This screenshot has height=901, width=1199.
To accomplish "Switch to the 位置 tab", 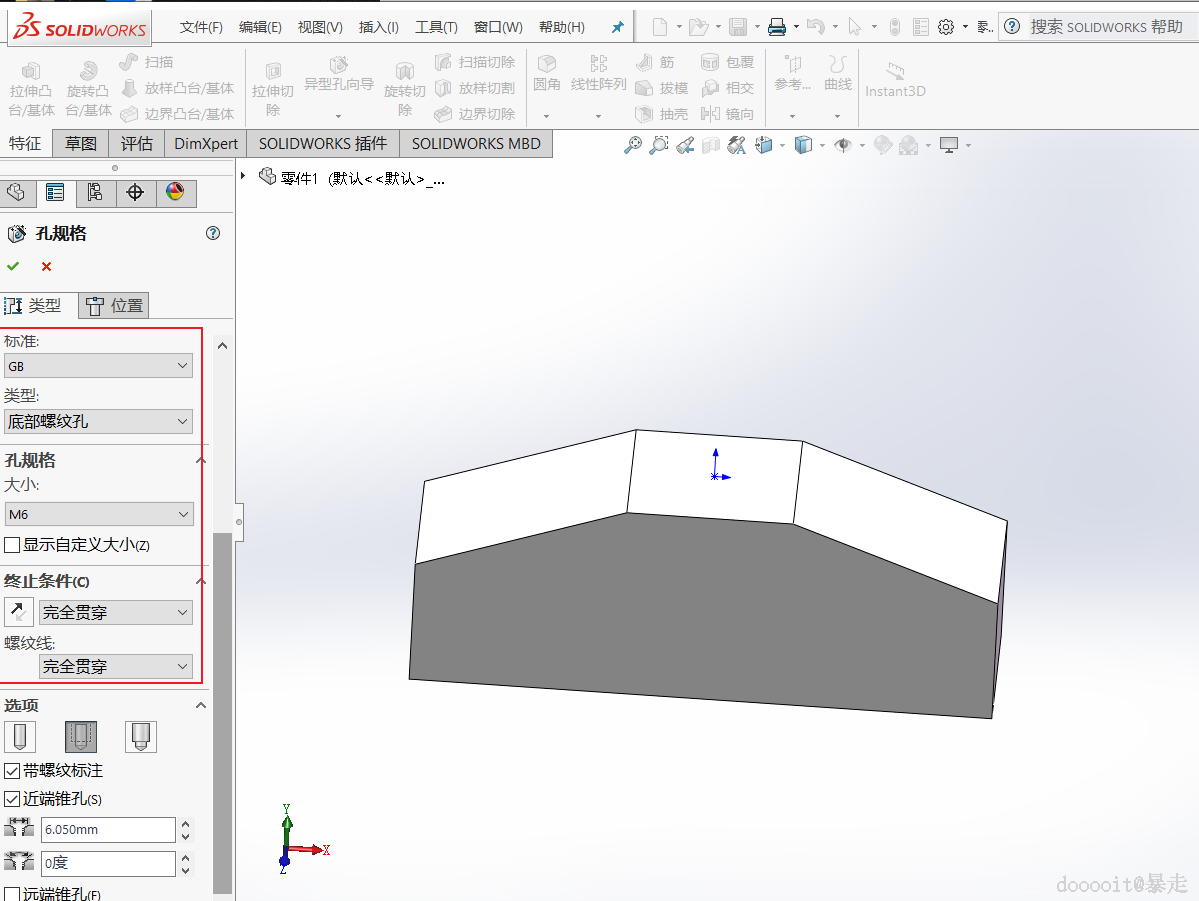I will [x=114, y=305].
